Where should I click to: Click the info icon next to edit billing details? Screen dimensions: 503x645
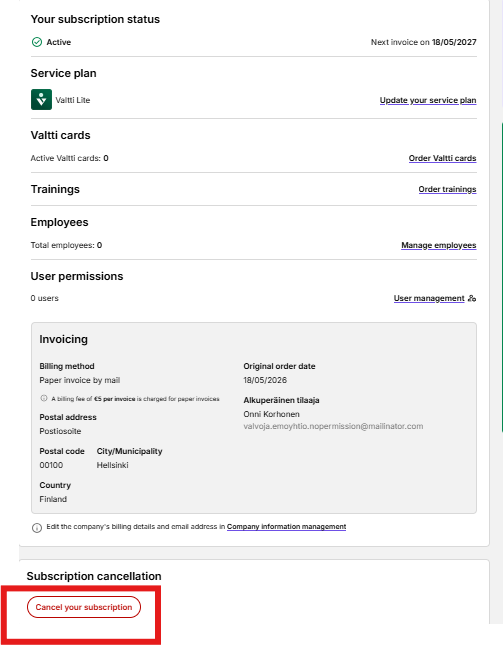tap(37, 528)
